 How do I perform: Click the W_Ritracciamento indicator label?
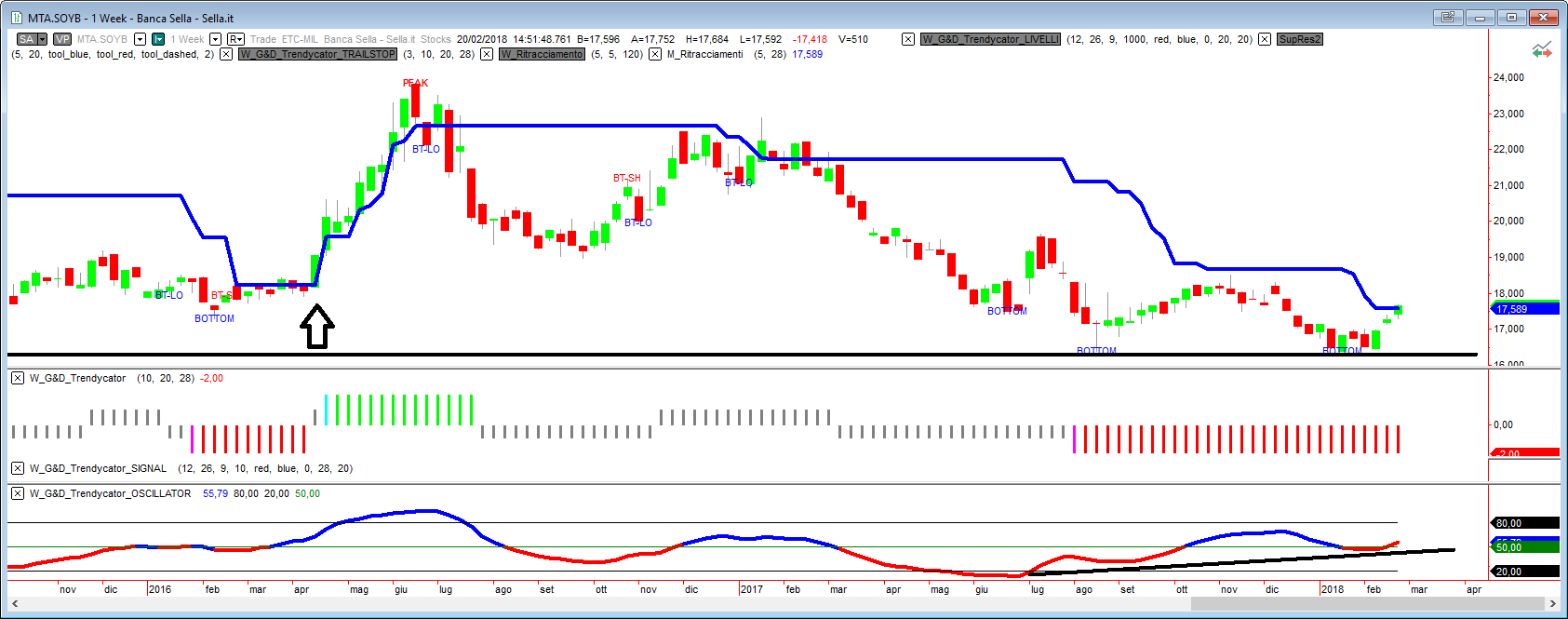pos(543,54)
